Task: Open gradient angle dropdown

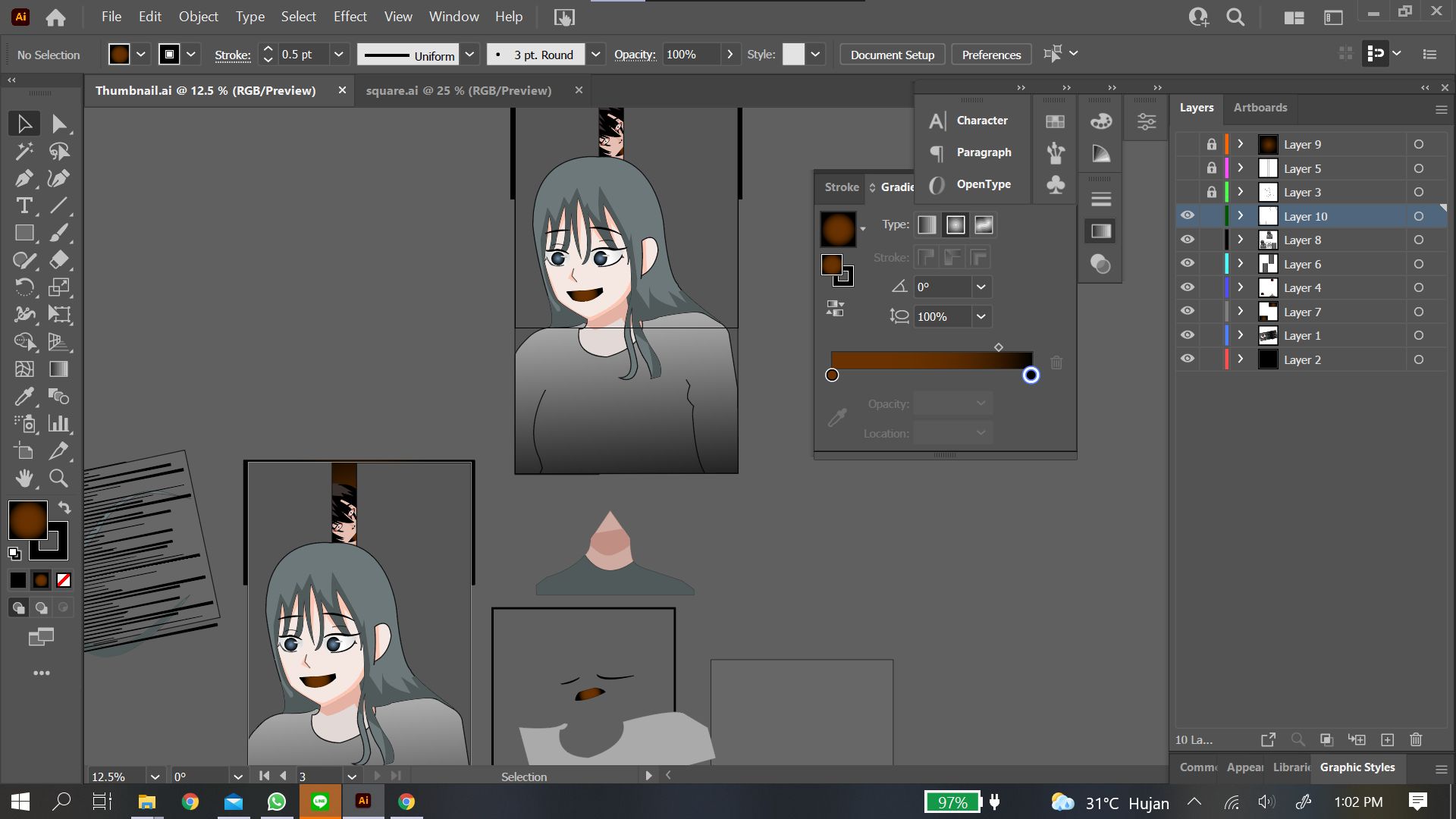Action: click(x=981, y=287)
